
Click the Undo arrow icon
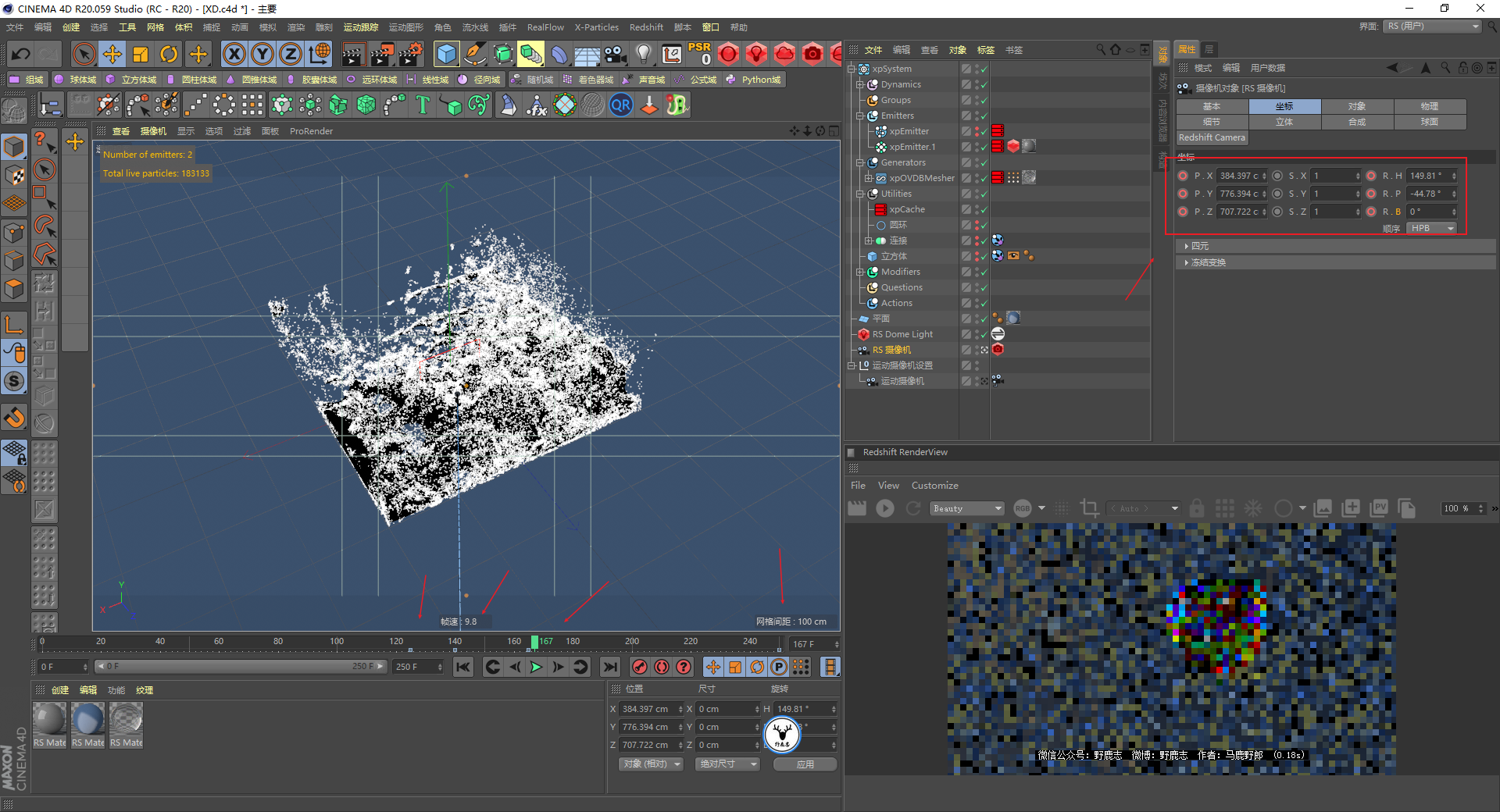click(x=21, y=54)
